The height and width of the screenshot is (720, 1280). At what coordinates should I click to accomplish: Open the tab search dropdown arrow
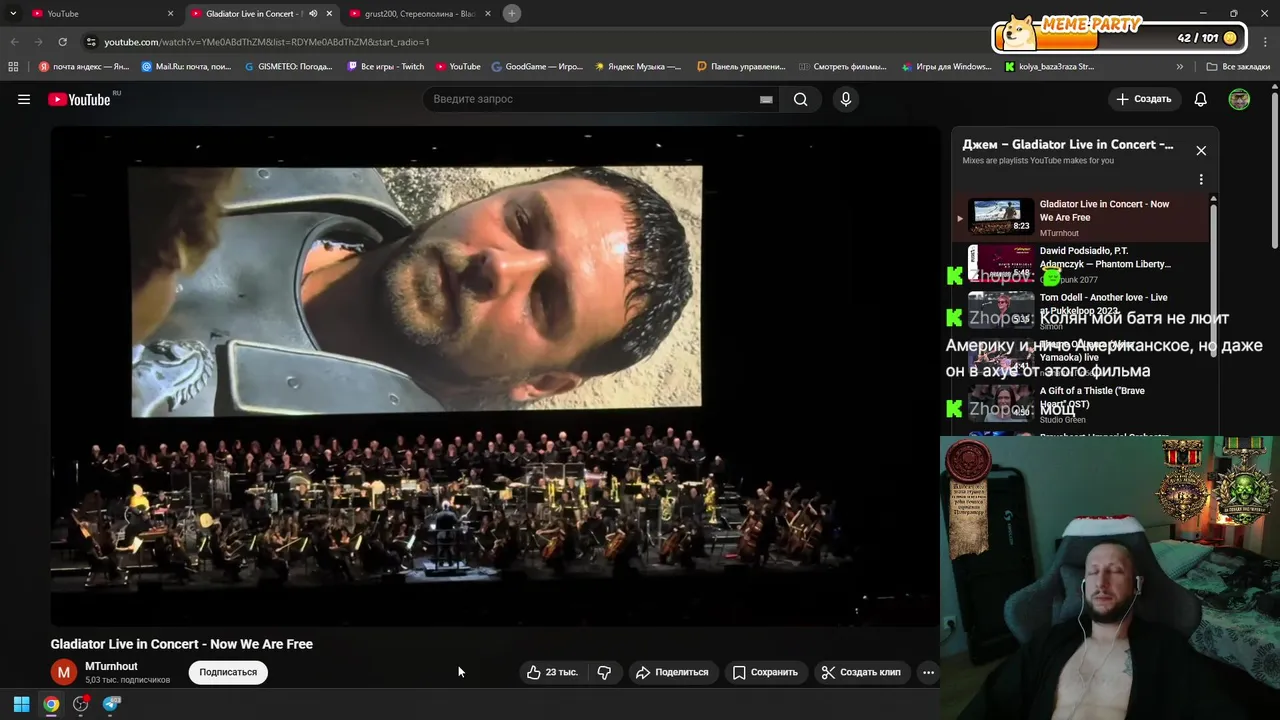point(13,13)
